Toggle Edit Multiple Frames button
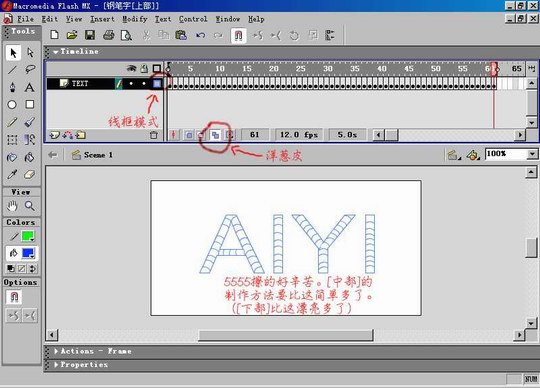 [215, 135]
